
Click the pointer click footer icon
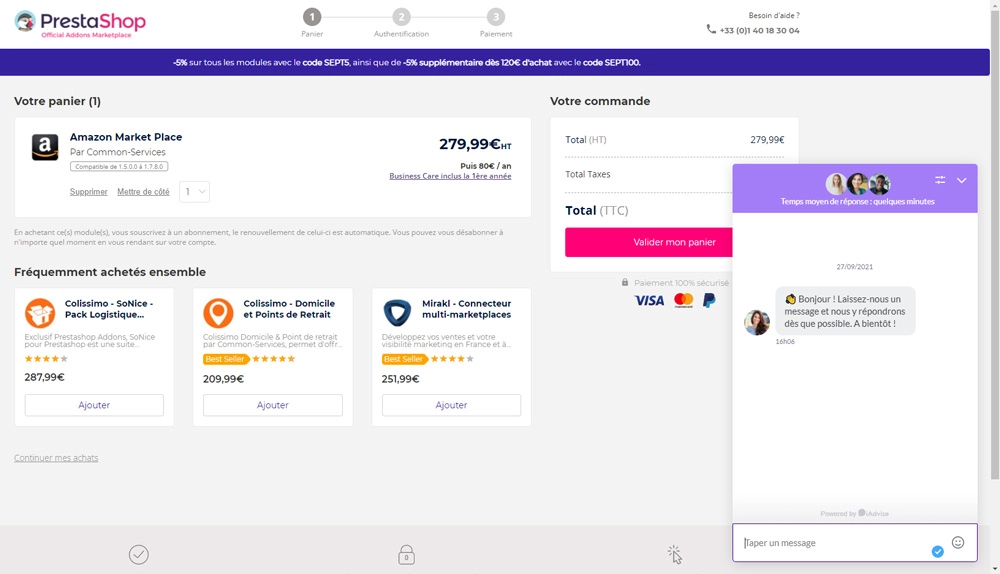(x=675, y=554)
